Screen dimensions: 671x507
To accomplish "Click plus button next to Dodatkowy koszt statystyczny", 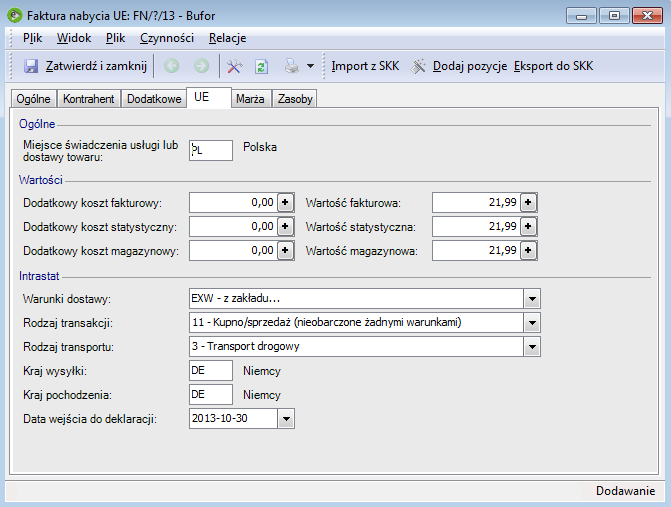I will click(285, 226).
